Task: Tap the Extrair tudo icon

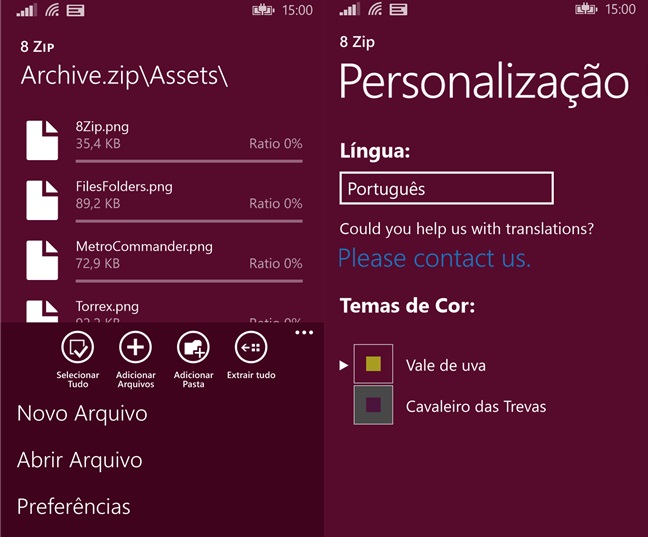Action: (251, 347)
